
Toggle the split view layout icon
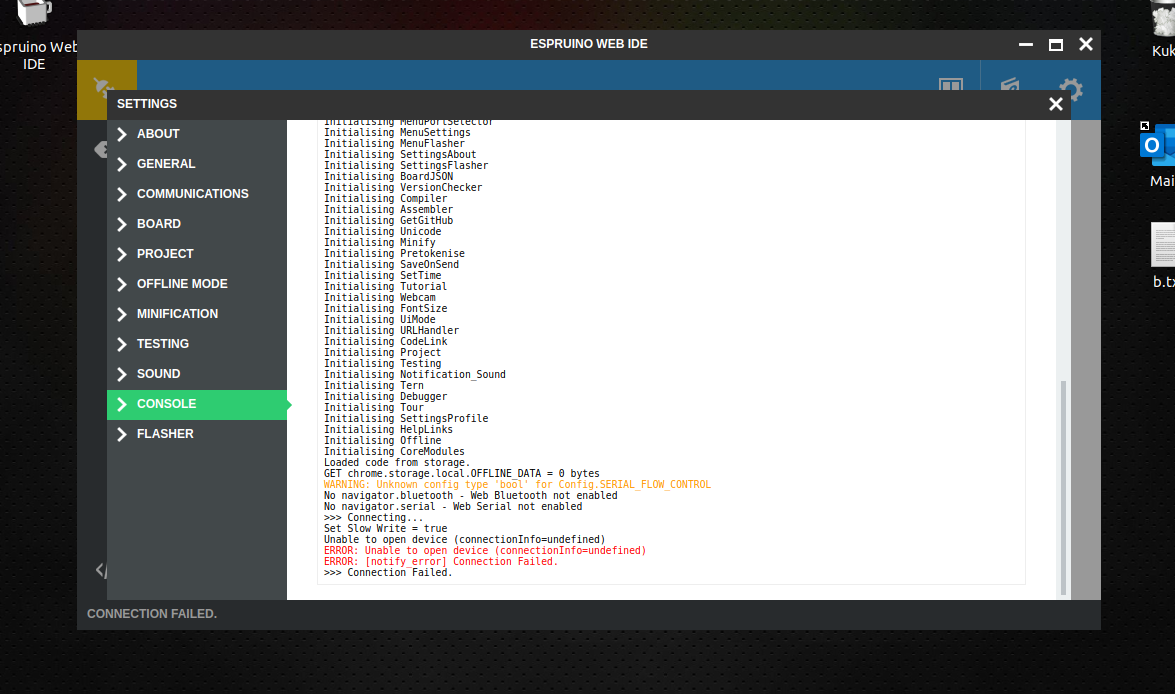951,84
